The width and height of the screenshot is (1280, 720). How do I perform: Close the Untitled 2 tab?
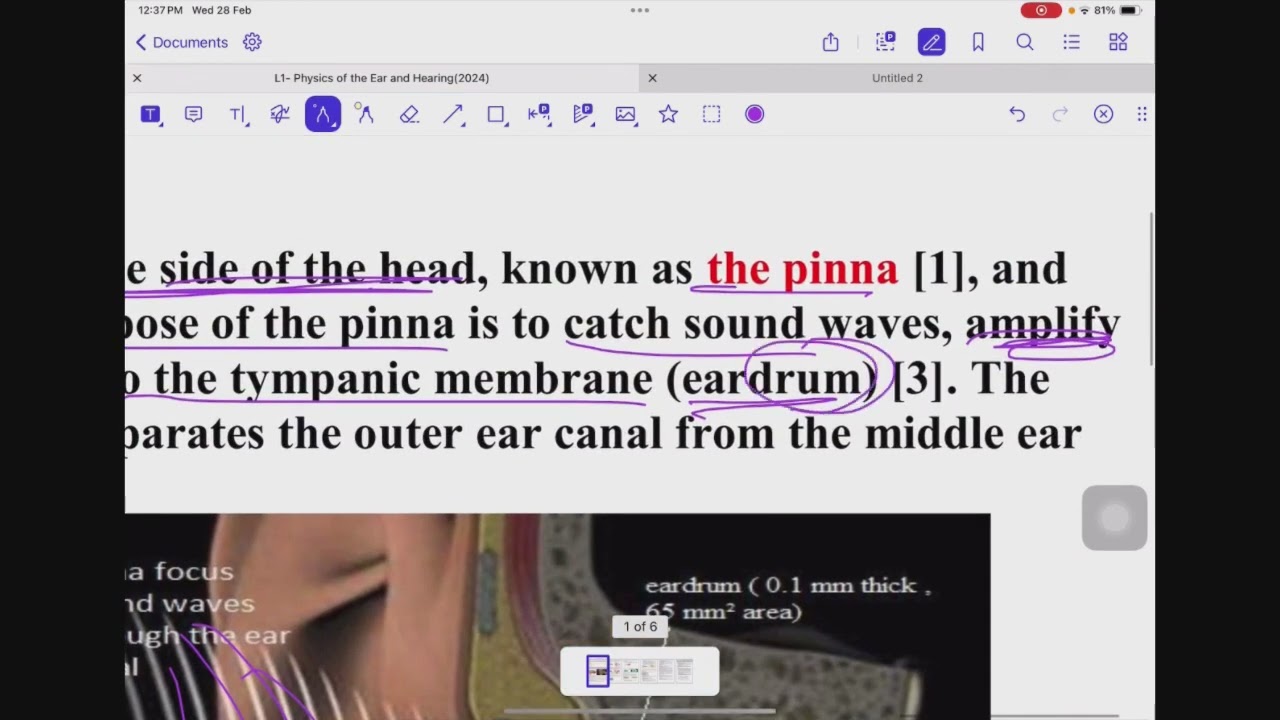[652, 78]
